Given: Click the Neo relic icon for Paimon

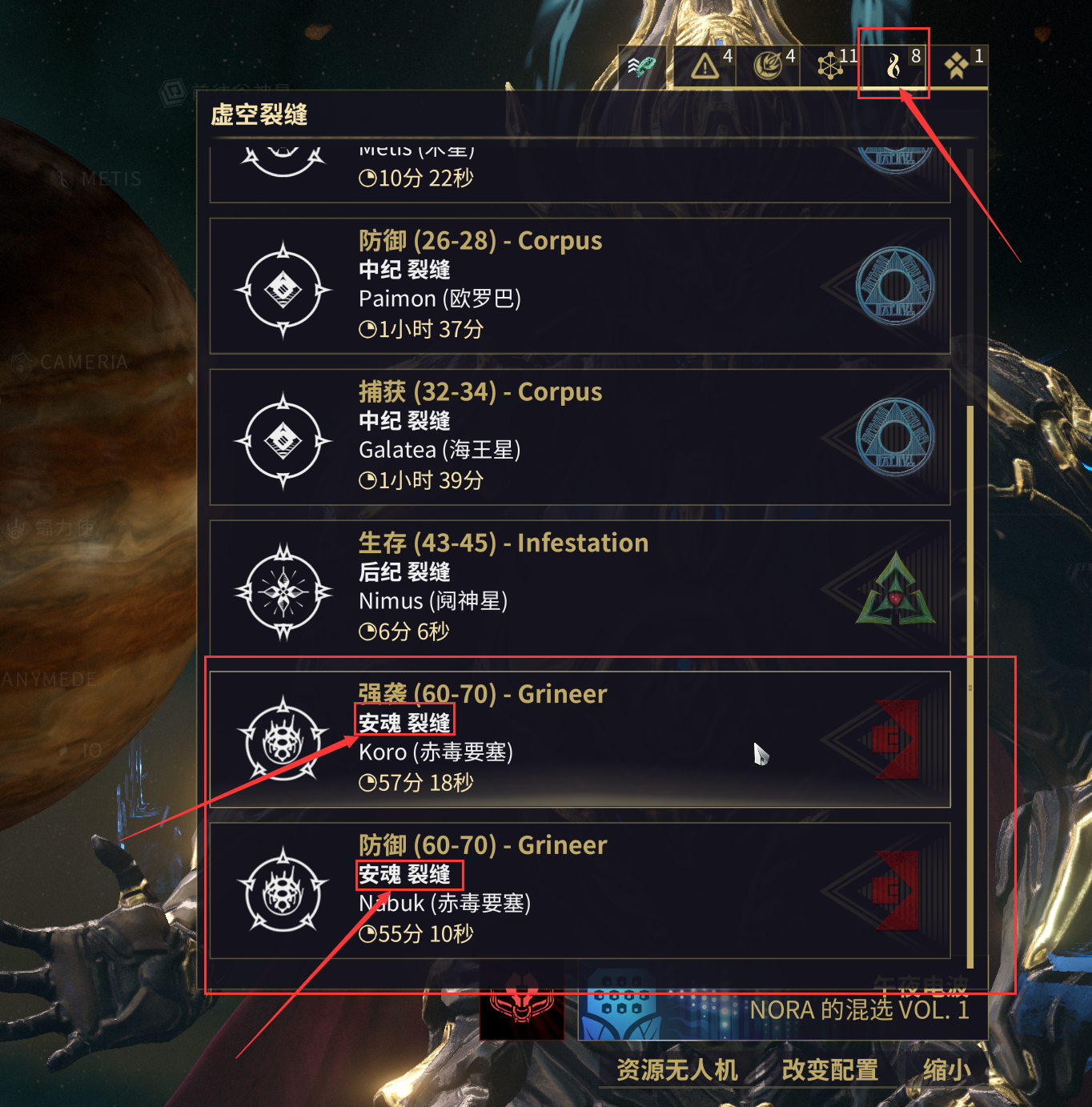Looking at the screenshot, I should (x=283, y=290).
